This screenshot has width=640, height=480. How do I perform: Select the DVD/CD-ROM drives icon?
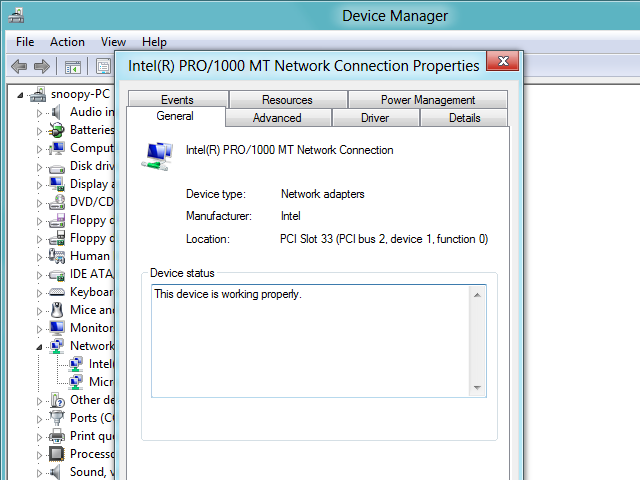click(x=56, y=202)
